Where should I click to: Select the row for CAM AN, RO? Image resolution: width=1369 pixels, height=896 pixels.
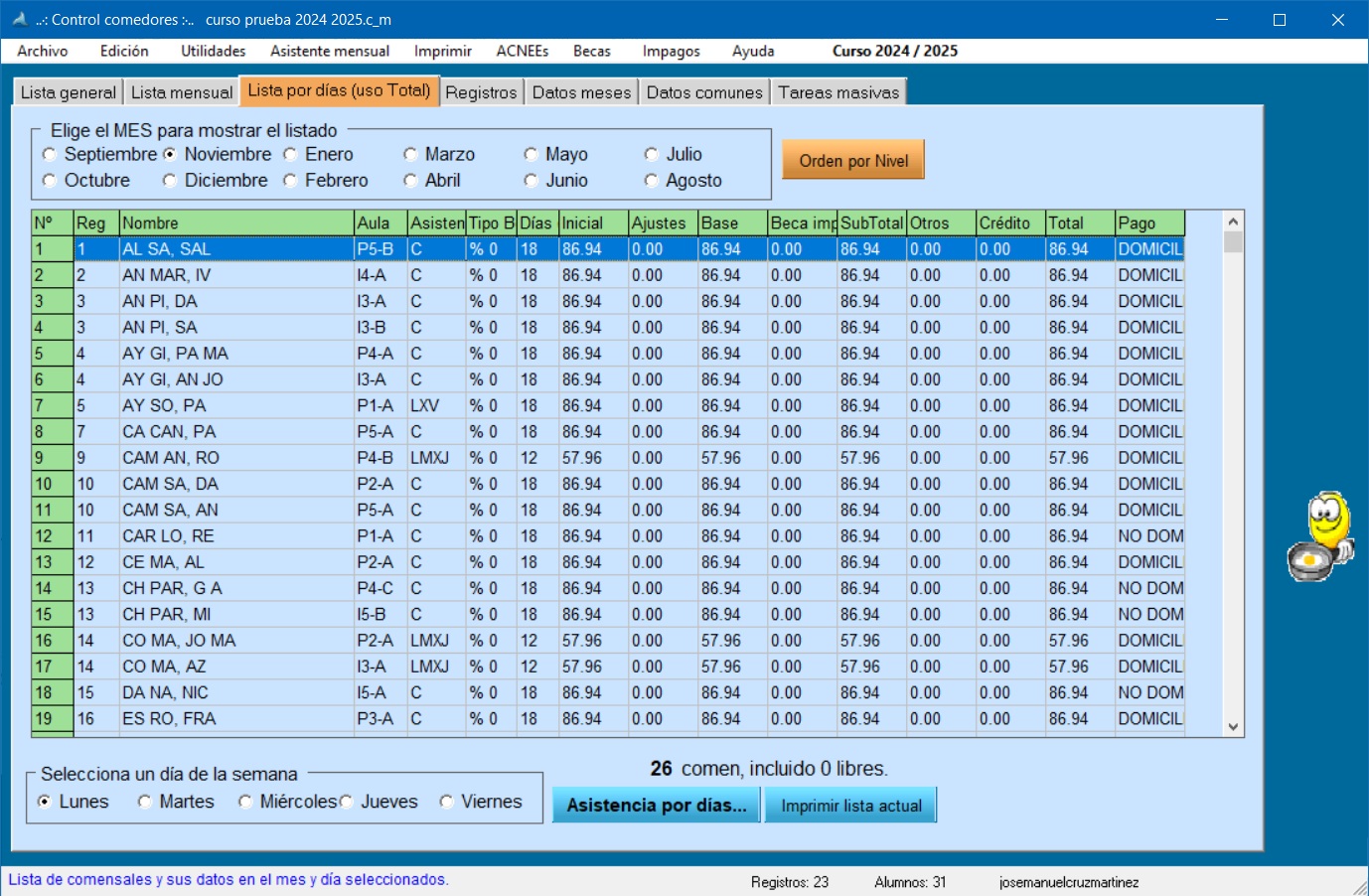pyautogui.click(x=171, y=458)
